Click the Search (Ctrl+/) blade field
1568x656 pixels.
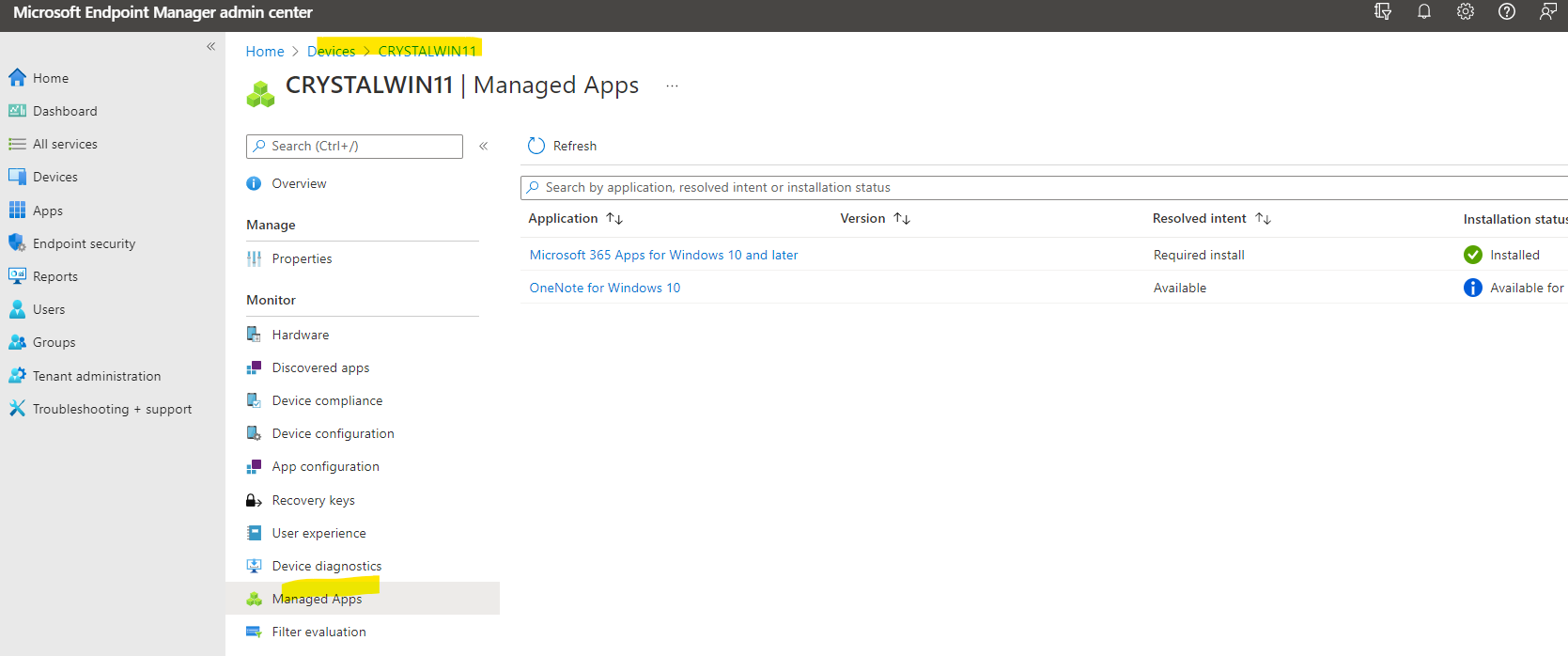click(354, 146)
